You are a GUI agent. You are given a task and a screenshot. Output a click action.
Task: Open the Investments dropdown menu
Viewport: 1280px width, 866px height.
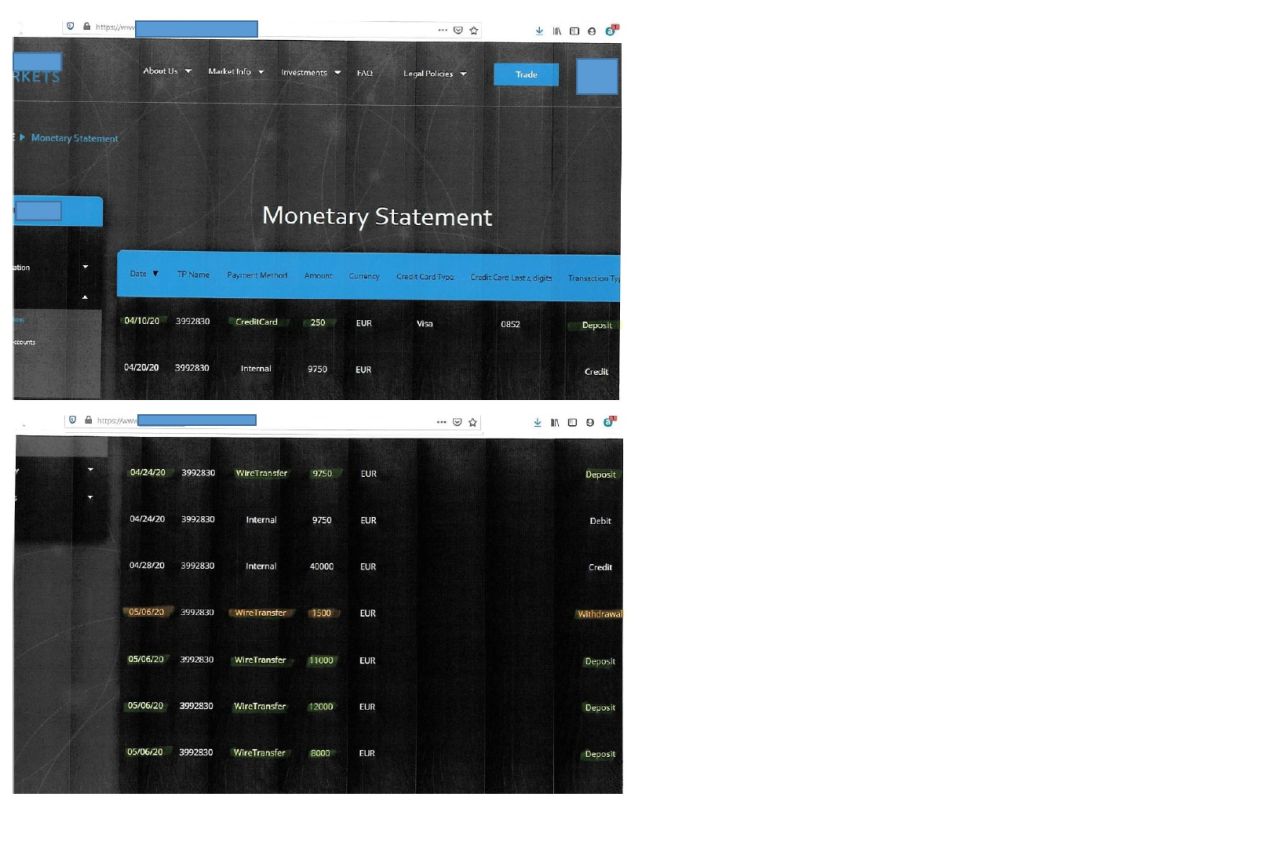[x=311, y=72]
